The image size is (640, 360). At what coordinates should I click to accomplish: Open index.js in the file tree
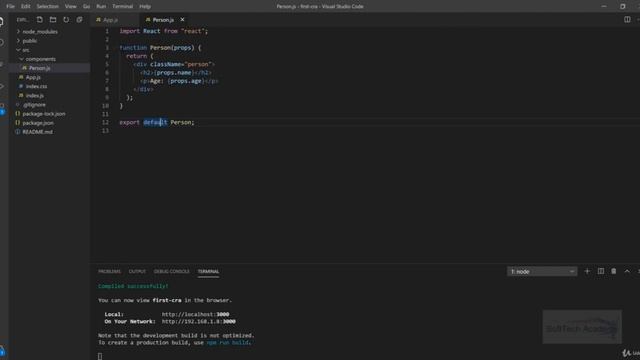pyautogui.click(x=34, y=96)
